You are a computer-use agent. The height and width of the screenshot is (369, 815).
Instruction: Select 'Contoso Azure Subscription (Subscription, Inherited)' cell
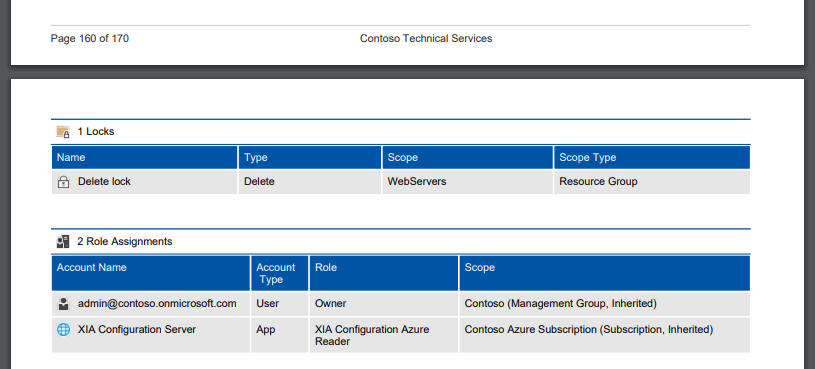point(605,335)
